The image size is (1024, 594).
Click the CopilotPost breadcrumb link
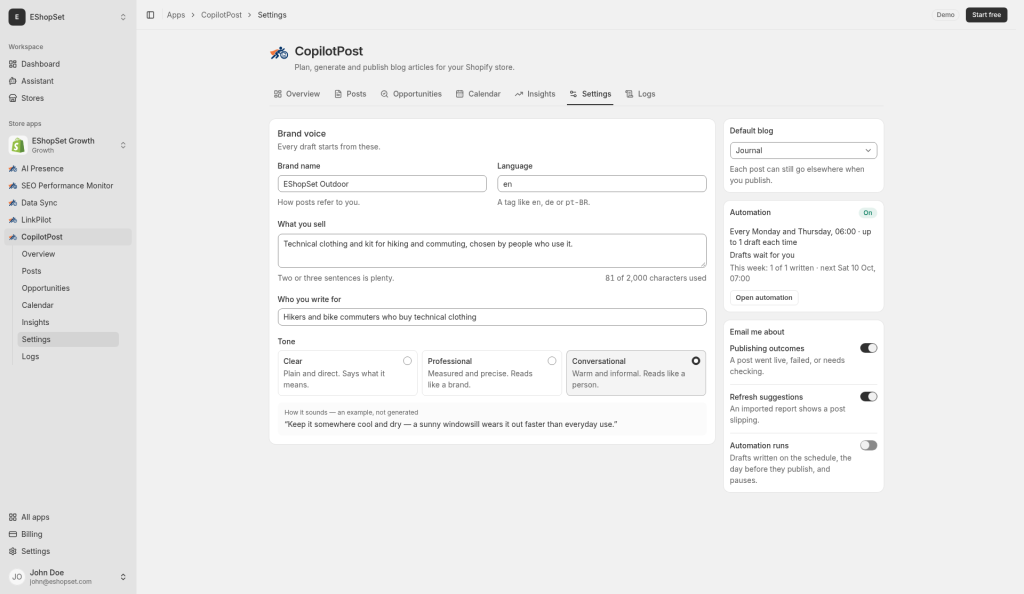point(221,15)
